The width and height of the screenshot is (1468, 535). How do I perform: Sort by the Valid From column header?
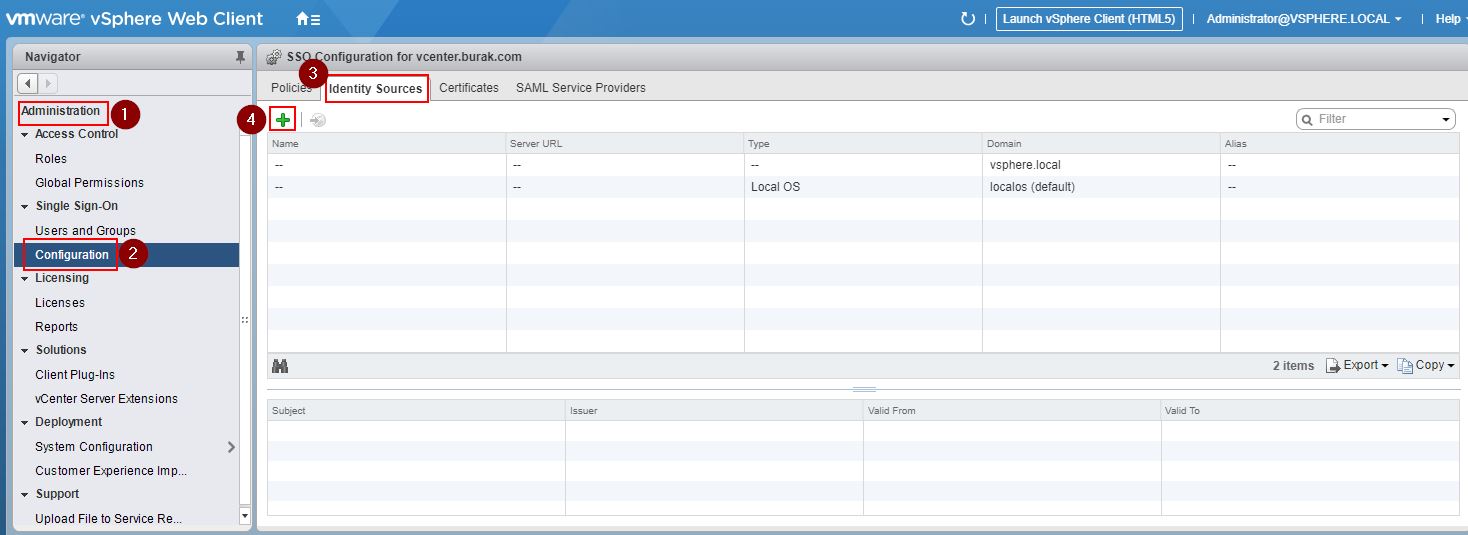point(1011,411)
